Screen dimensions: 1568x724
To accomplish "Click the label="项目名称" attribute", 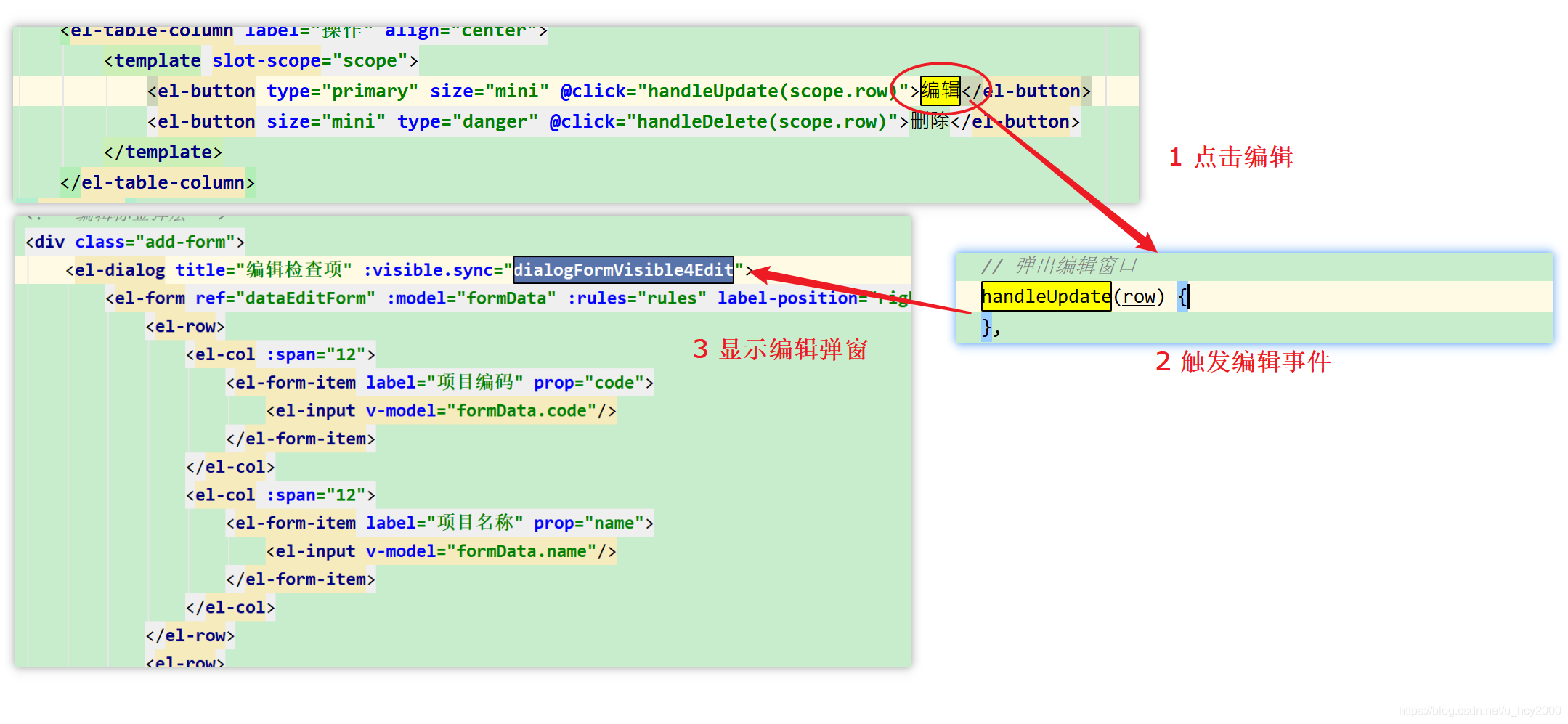I will [444, 523].
